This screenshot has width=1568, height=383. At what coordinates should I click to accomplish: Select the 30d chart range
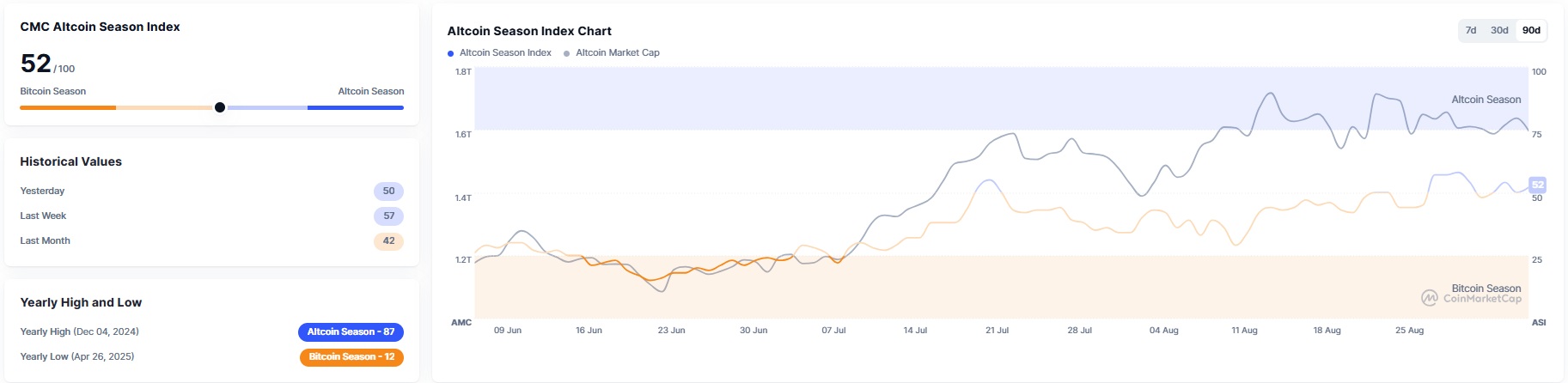click(x=1499, y=30)
